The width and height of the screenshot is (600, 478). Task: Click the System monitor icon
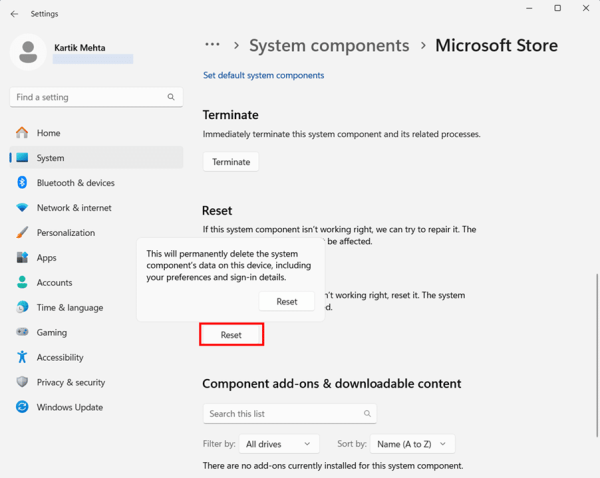pos(22,158)
